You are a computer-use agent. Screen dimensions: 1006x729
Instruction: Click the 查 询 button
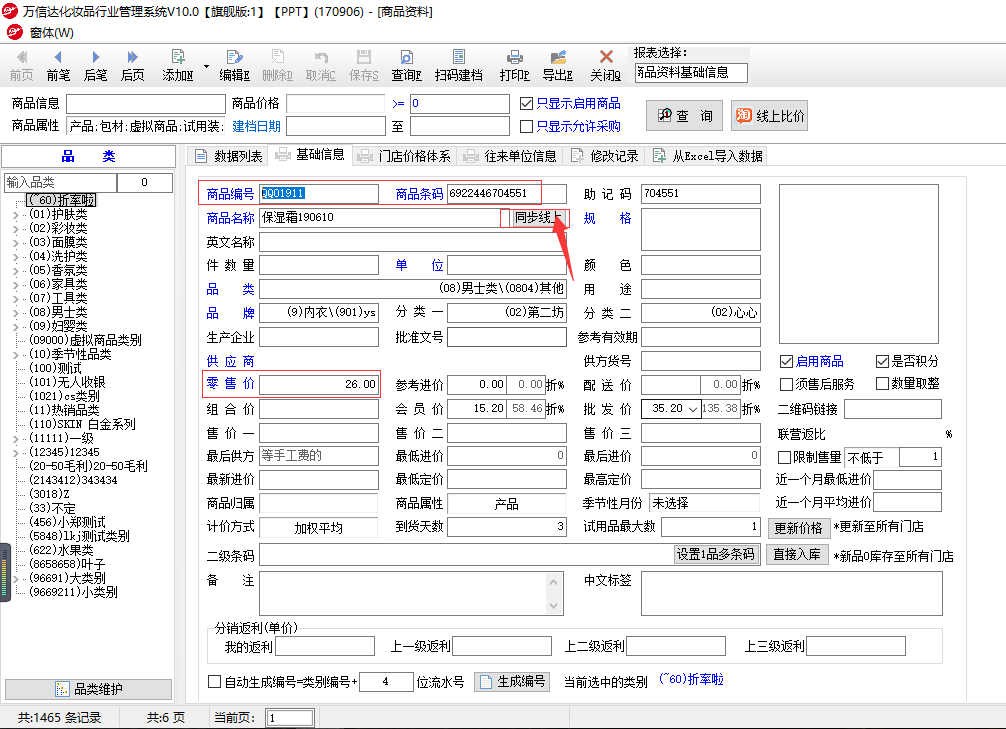[x=684, y=116]
